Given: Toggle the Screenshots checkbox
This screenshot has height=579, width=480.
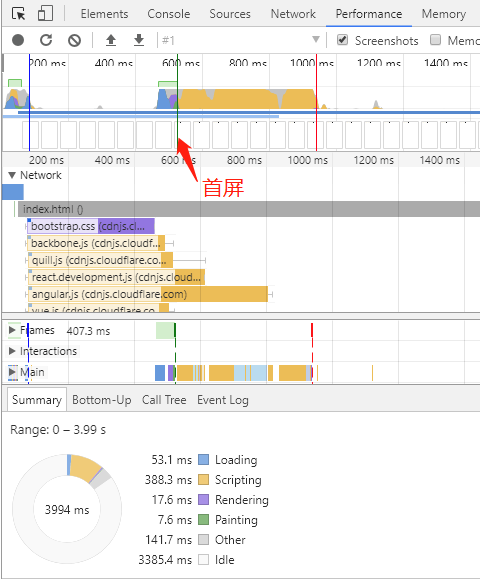Looking at the screenshot, I should (343, 40).
